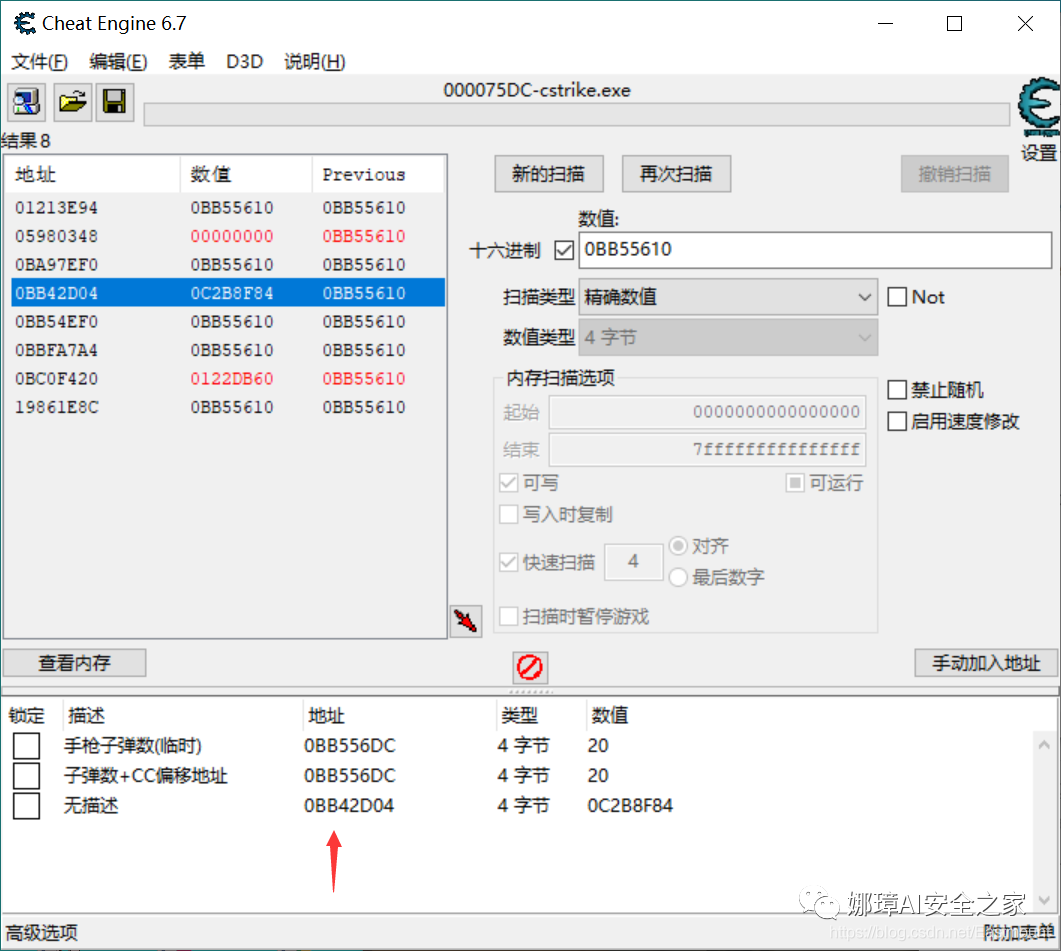Select result row address 0BA97EF0

(x=228, y=265)
